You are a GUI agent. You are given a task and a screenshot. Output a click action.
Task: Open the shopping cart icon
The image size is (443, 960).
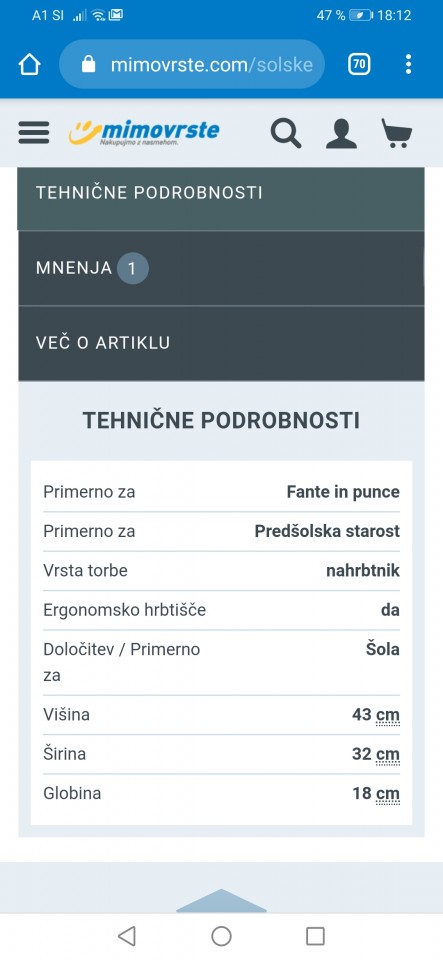pos(397,133)
